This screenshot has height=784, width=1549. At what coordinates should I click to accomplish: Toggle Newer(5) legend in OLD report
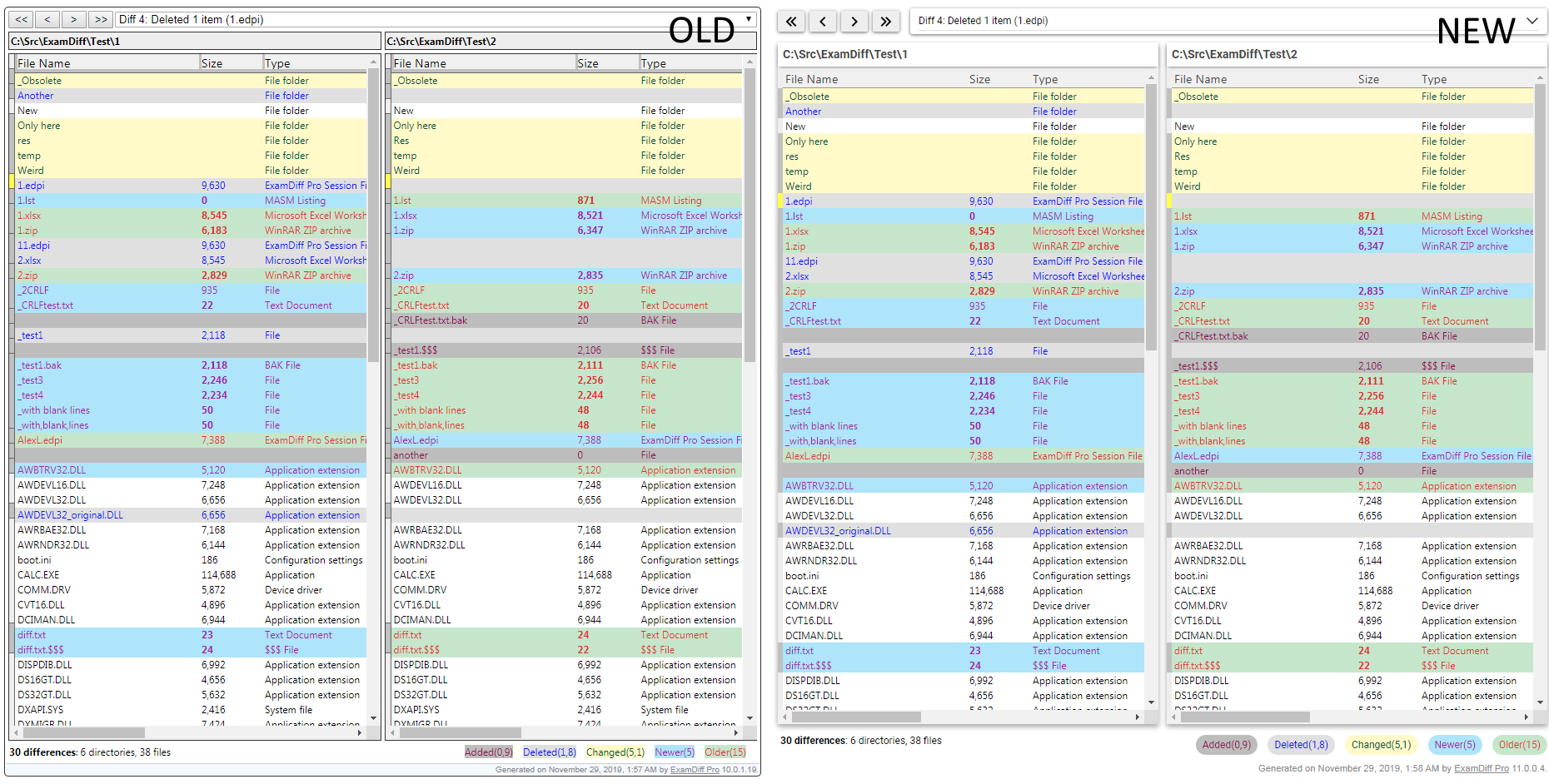point(675,752)
